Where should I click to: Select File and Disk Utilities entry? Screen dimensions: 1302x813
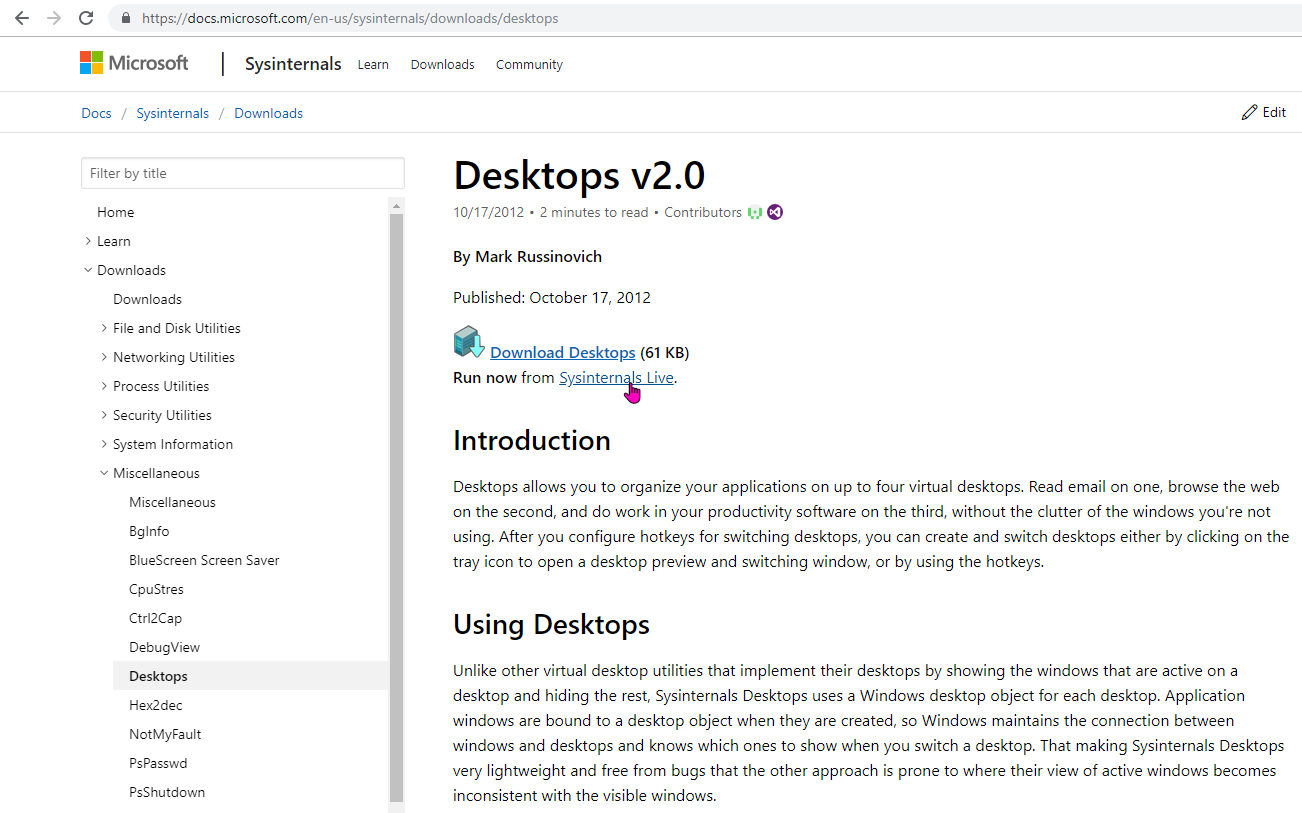[x=177, y=328]
